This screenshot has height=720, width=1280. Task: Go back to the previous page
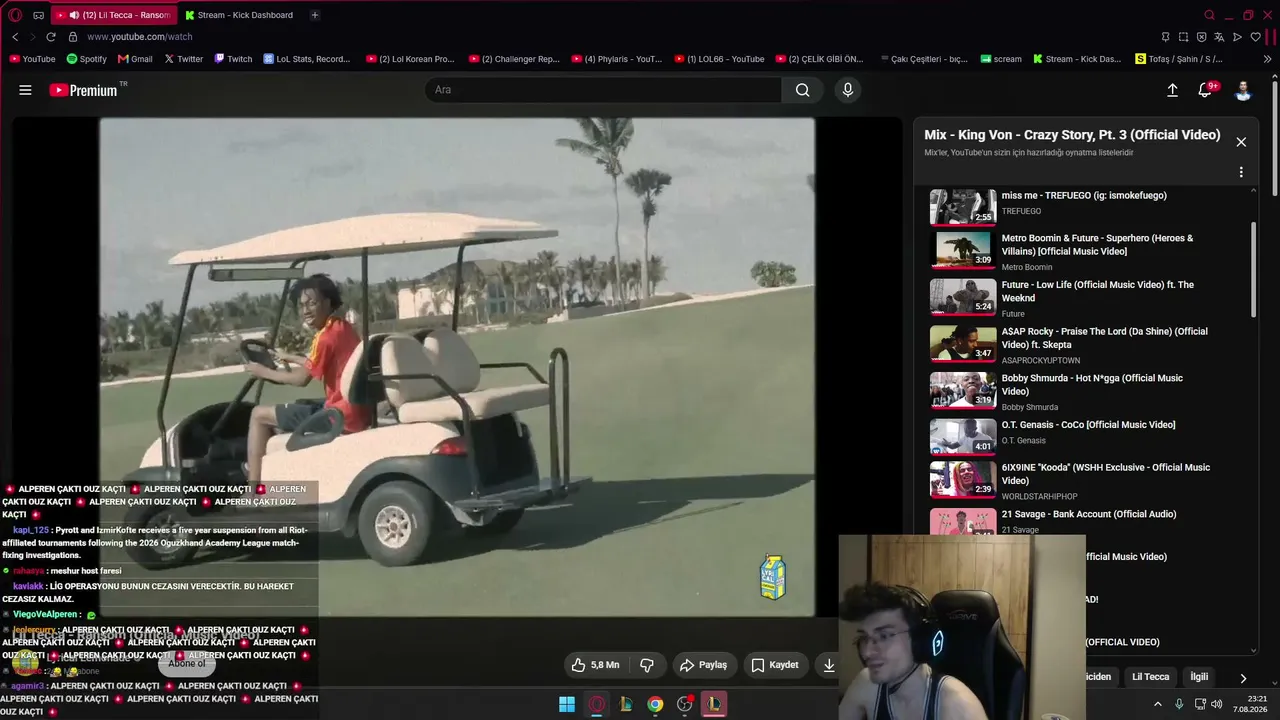[15, 37]
